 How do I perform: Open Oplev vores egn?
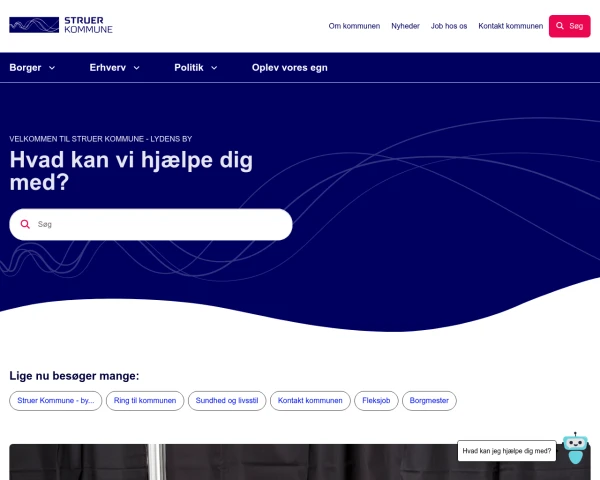click(x=290, y=68)
